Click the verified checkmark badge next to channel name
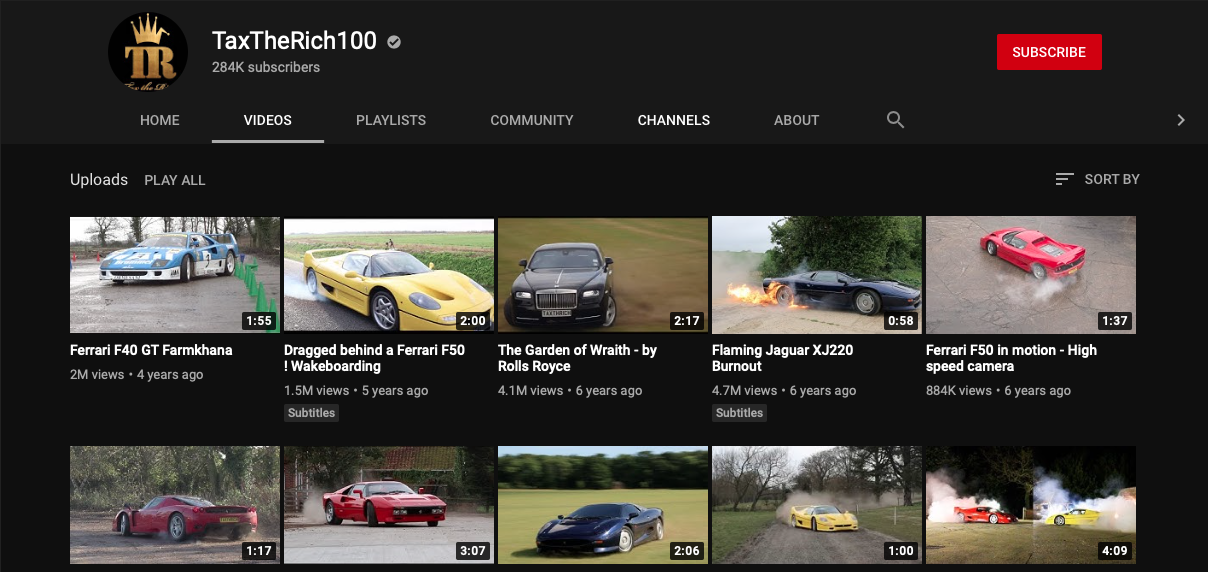Screen dimensions: 1208x572 [x=394, y=42]
